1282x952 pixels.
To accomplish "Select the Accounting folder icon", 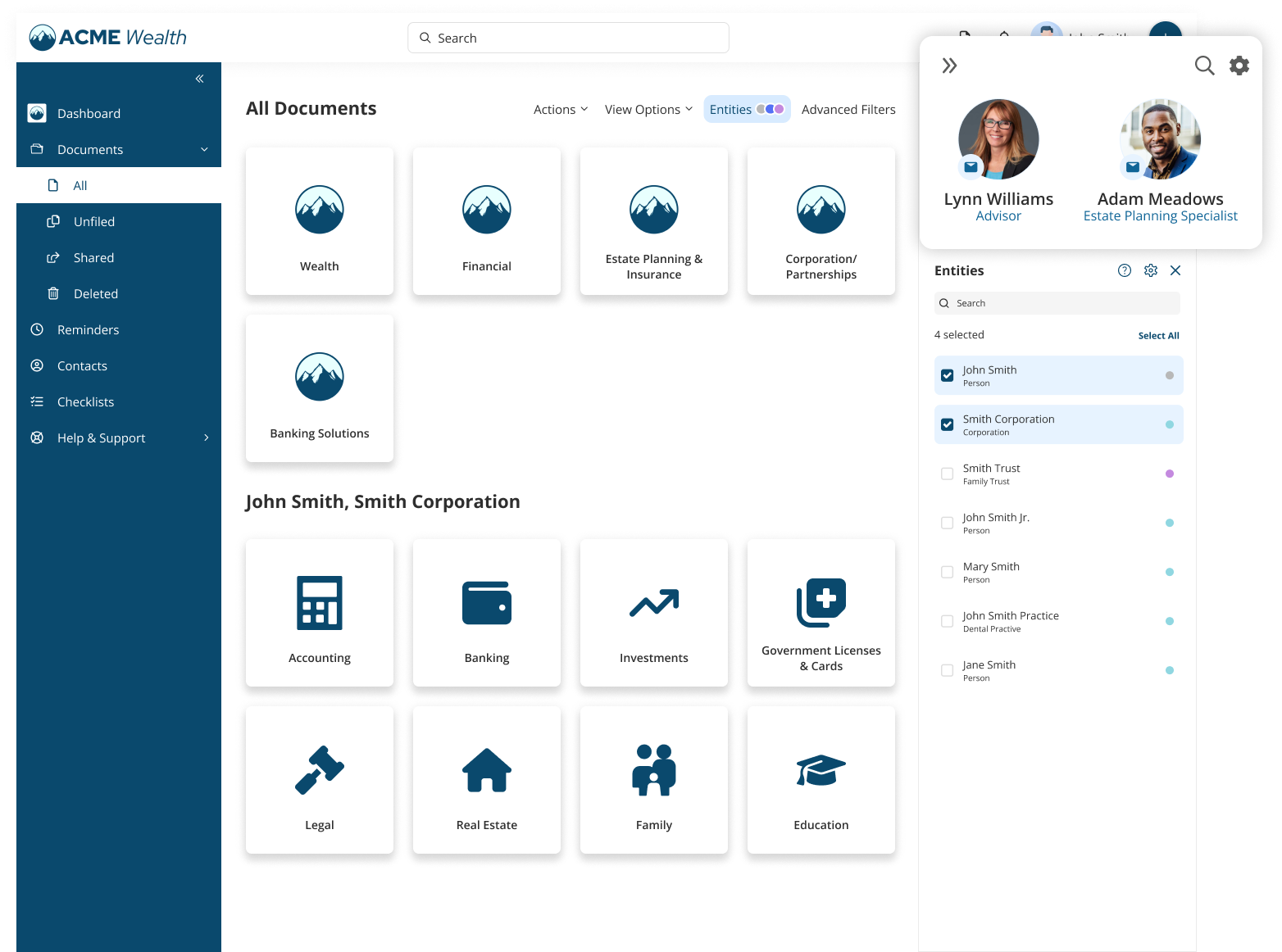I will [319, 604].
